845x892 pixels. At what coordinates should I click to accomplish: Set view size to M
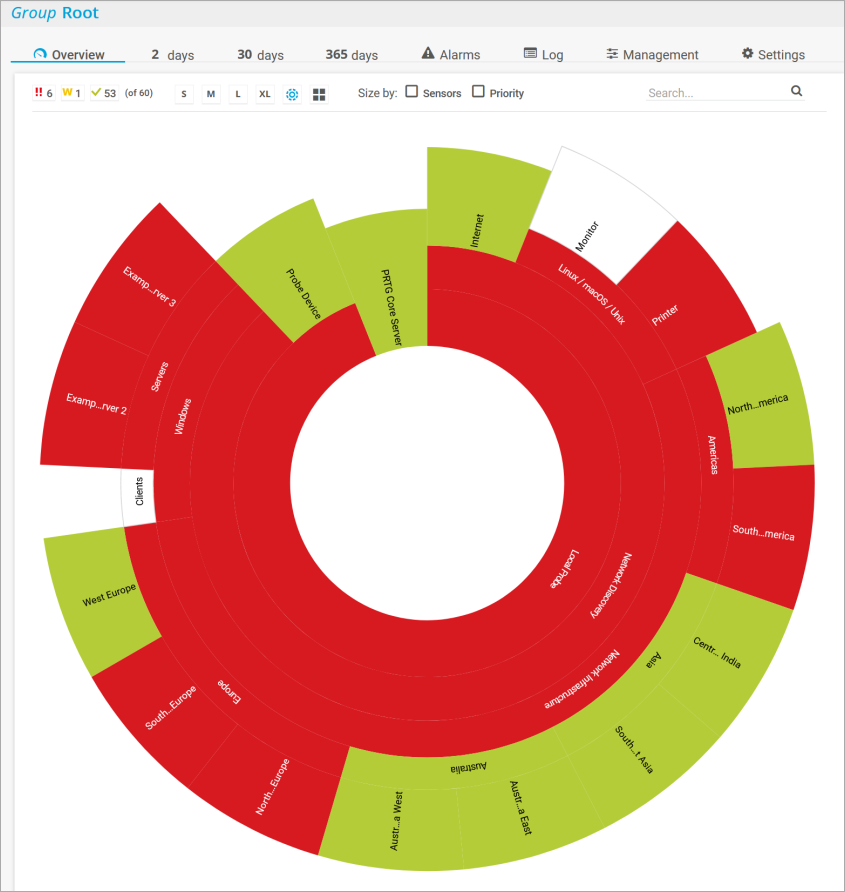coord(211,94)
